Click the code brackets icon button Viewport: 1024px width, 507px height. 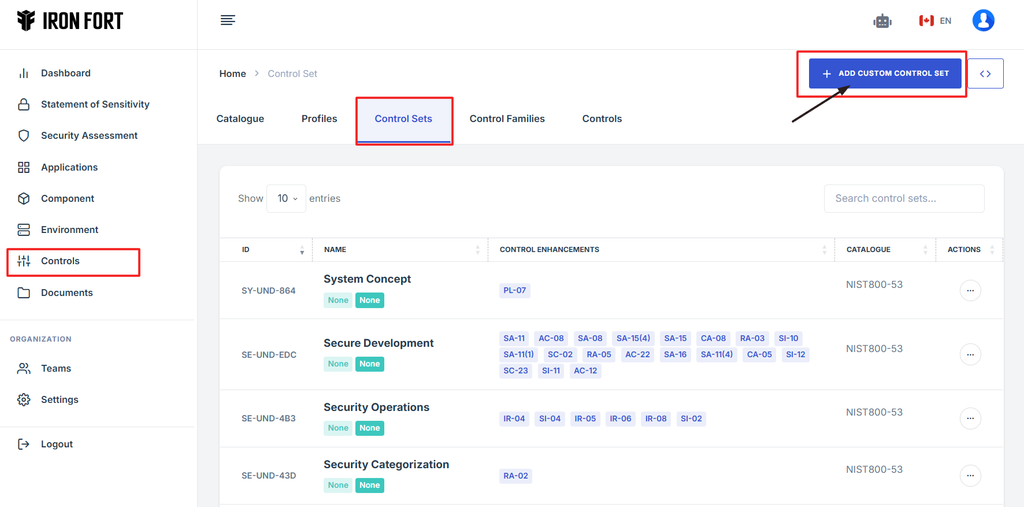click(x=986, y=73)
